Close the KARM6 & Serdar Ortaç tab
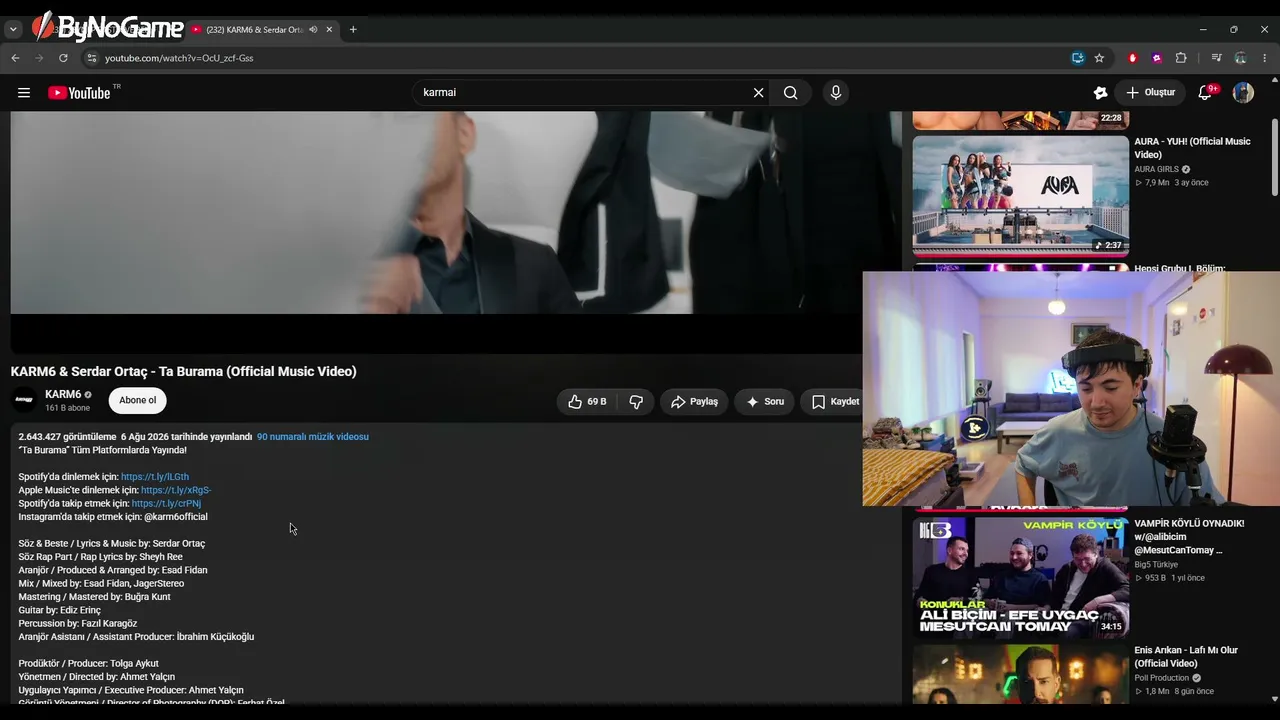1280x720 pixels. click(x=329, y=30)
